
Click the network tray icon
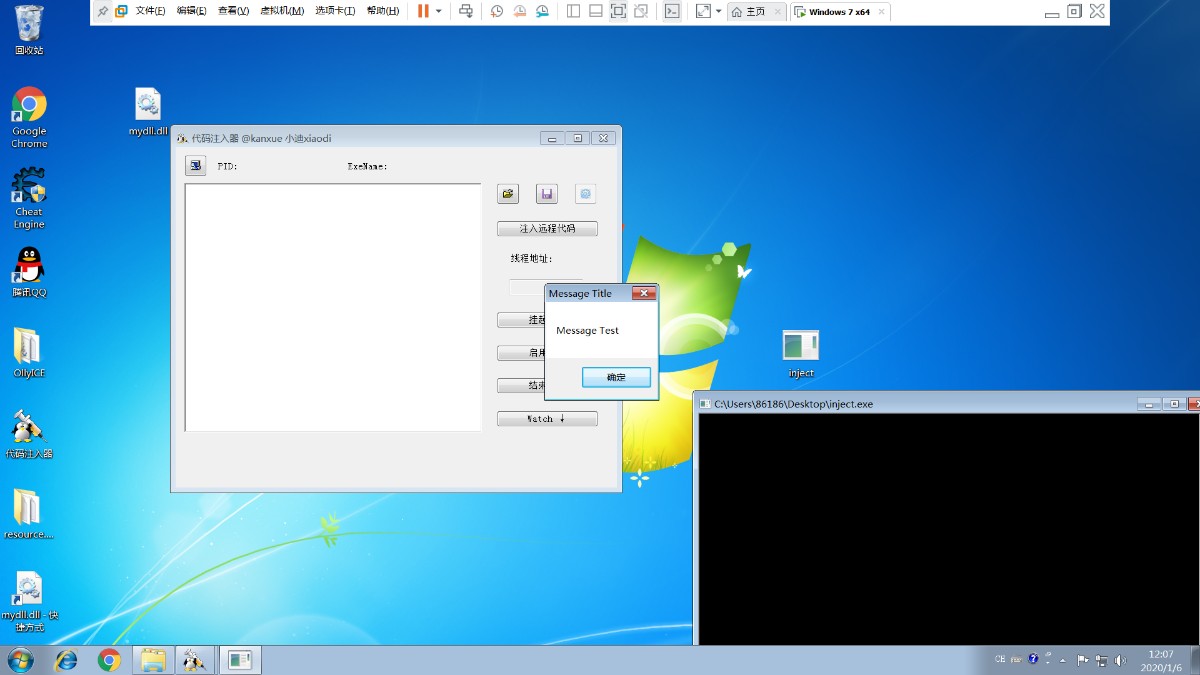click(1102, 660)
